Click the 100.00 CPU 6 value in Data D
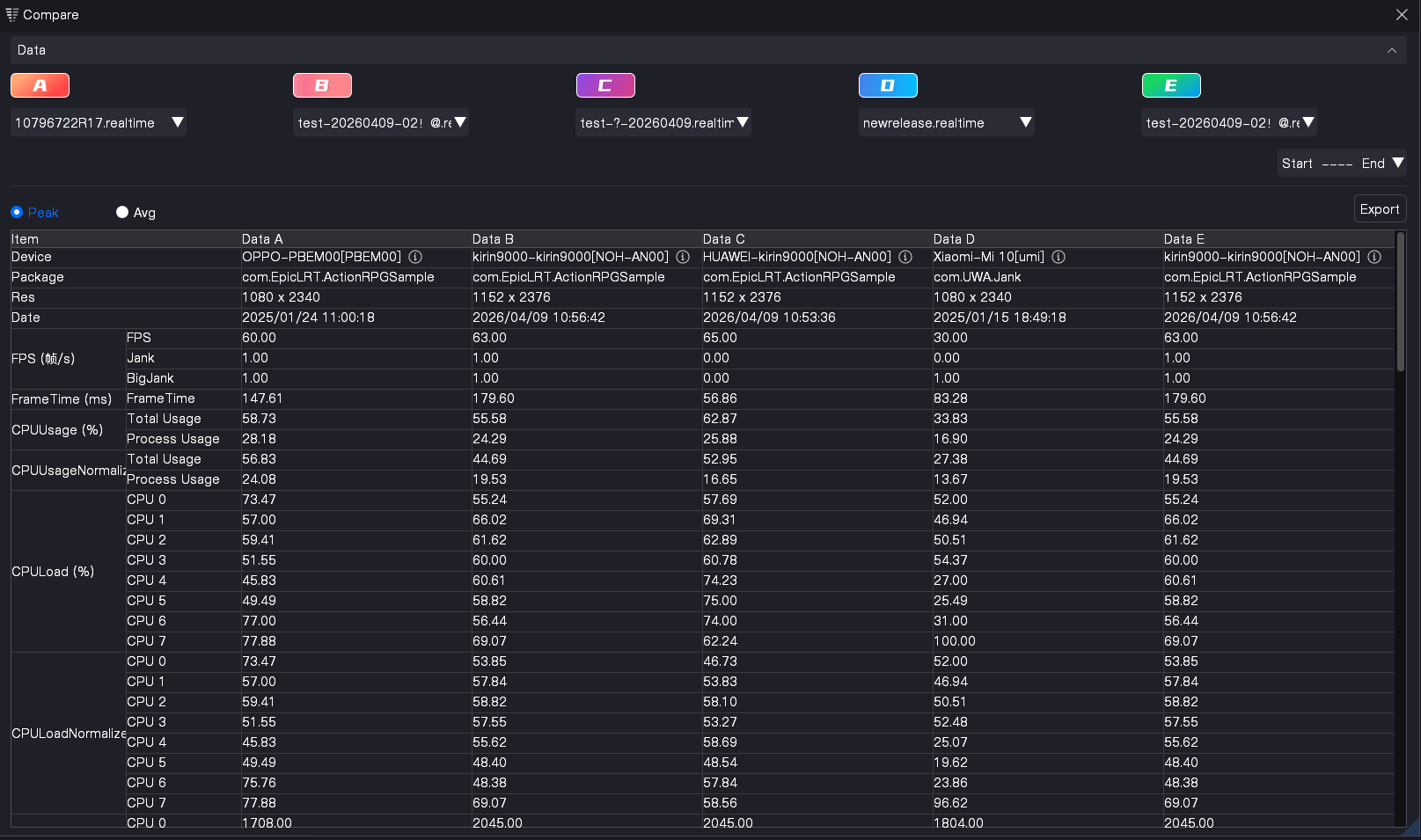The height and width of the screenshot is (840, 1421). click(x=955, y=641)
